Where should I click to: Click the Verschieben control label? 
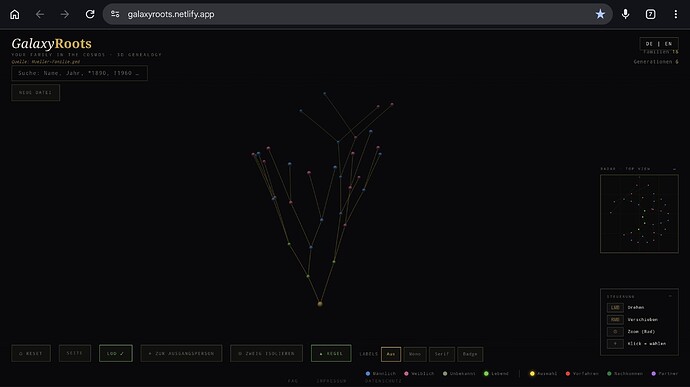pyautogui.click(x=642, y=320)
